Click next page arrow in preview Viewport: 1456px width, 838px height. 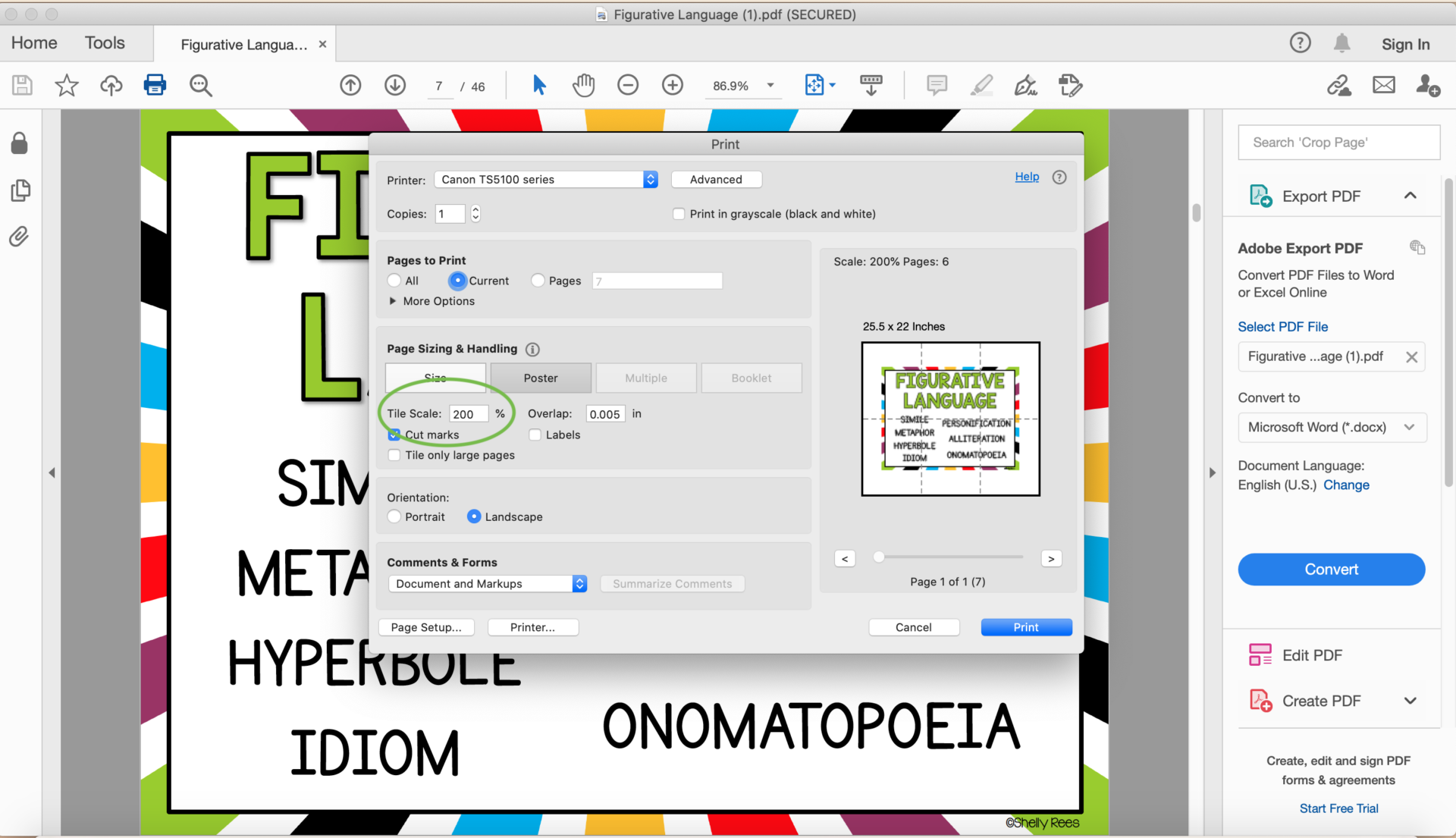coord(1053,558)
